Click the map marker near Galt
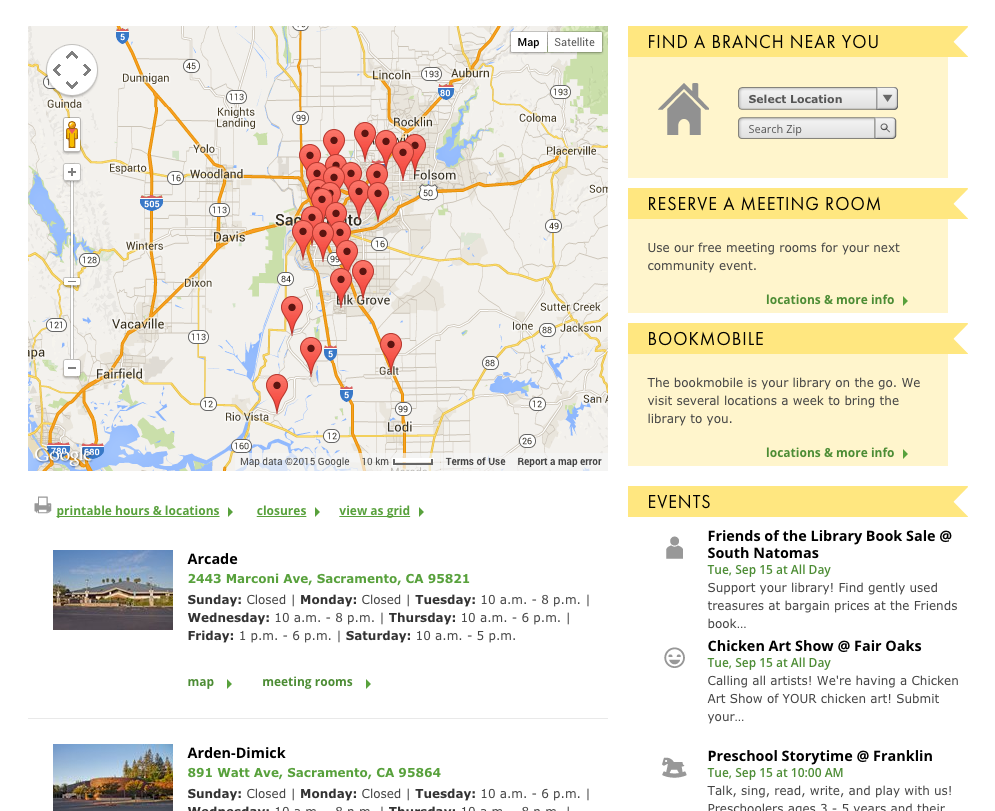The image size is (995, 811). click(x=391, y=349)
